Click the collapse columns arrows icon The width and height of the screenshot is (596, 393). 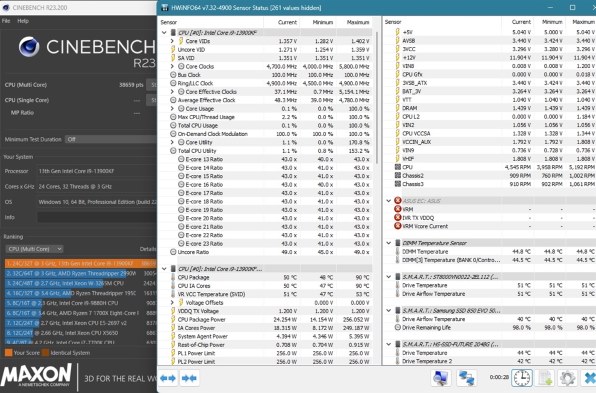pos(189,378)
